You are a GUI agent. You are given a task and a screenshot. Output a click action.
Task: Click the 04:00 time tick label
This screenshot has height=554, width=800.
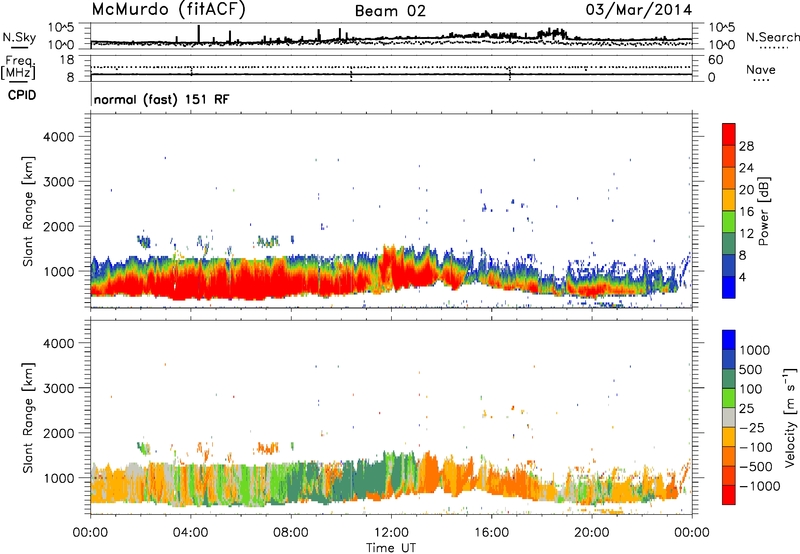click(191, 533)
